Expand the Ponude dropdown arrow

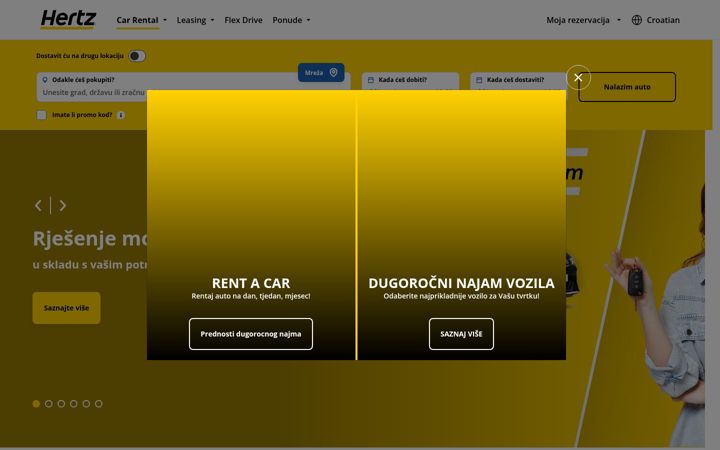point(309,20)
